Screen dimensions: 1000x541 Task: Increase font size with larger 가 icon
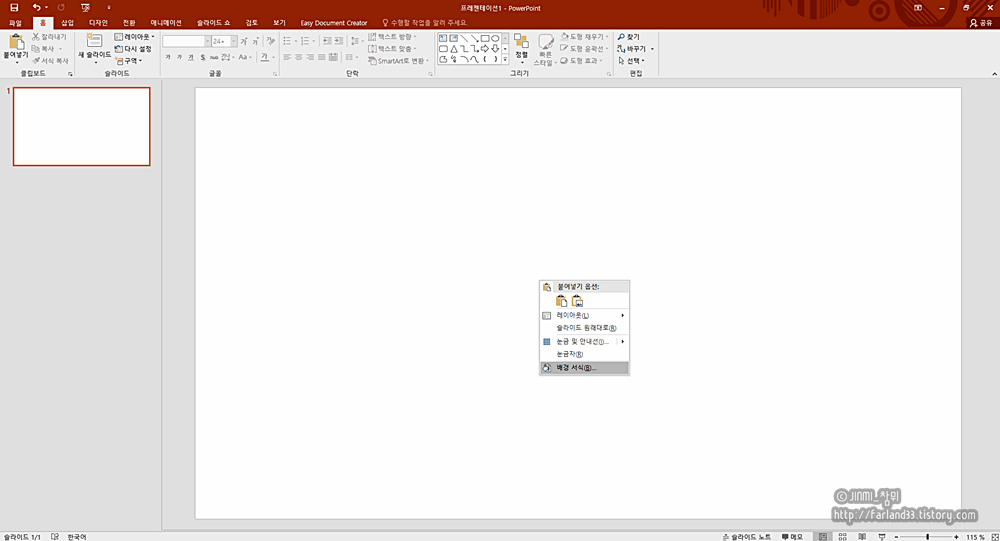[244, 41]
